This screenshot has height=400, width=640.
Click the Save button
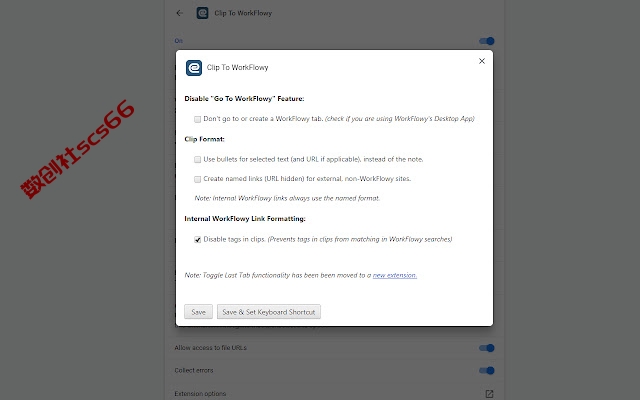point(198,312)
